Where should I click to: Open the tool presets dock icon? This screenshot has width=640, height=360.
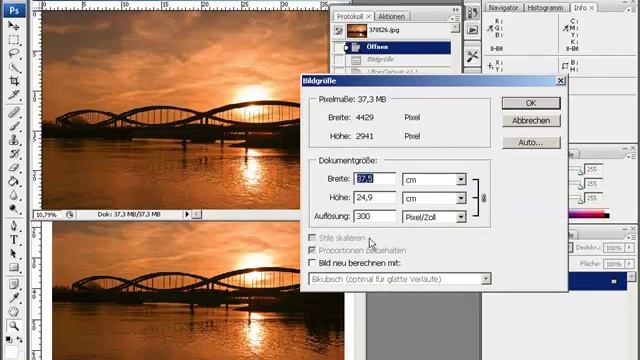(472, 56)
